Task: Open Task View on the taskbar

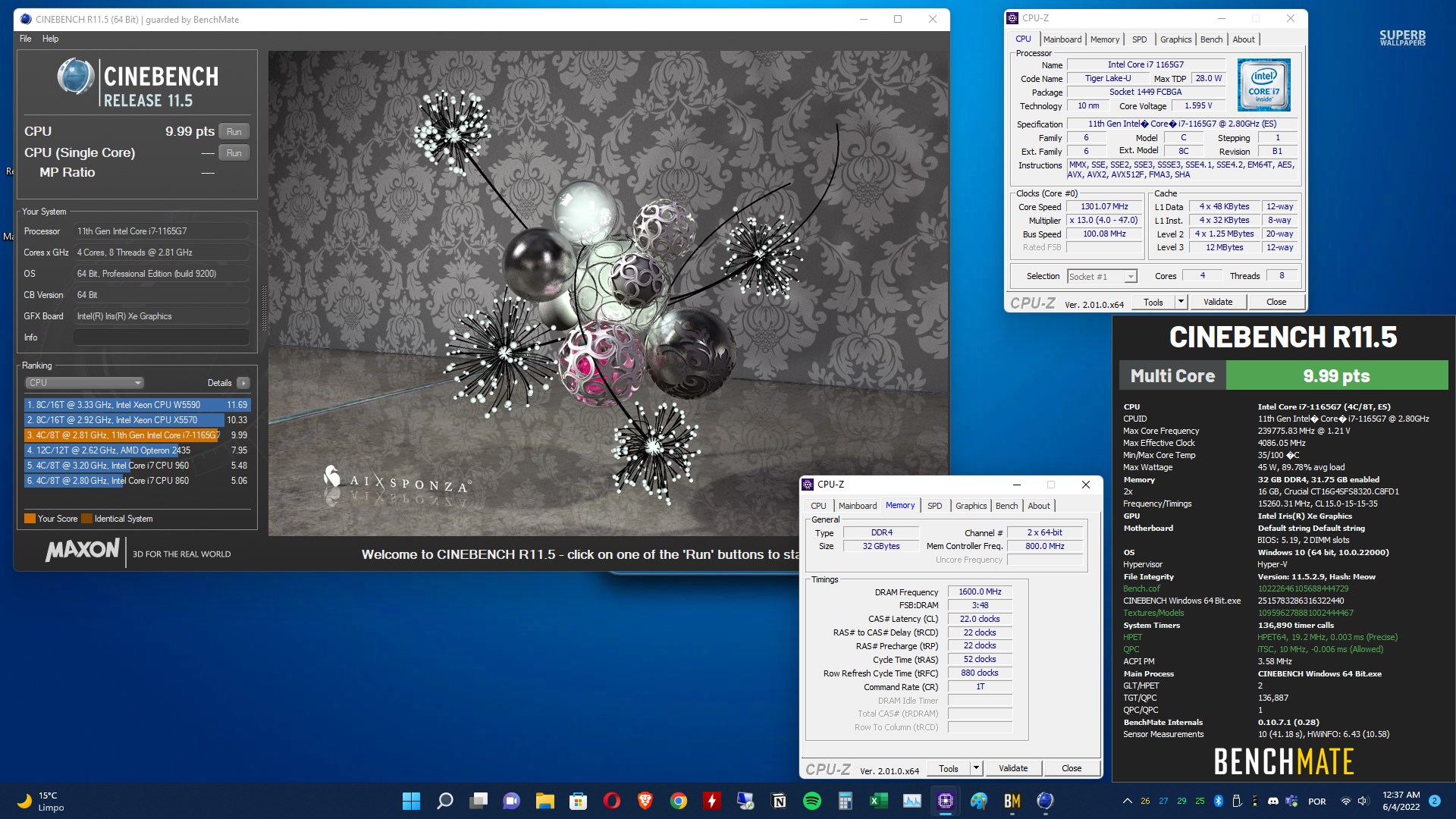Action: click(479, 801)
